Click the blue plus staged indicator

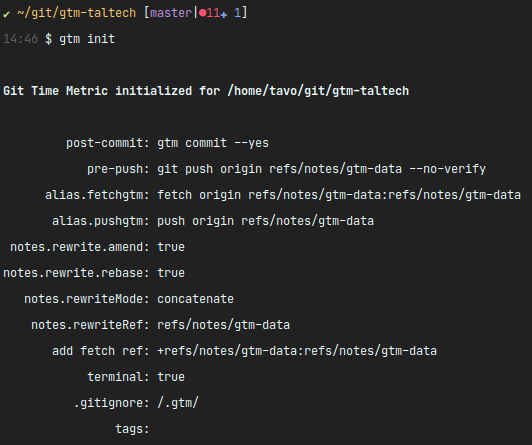point(223,15)
